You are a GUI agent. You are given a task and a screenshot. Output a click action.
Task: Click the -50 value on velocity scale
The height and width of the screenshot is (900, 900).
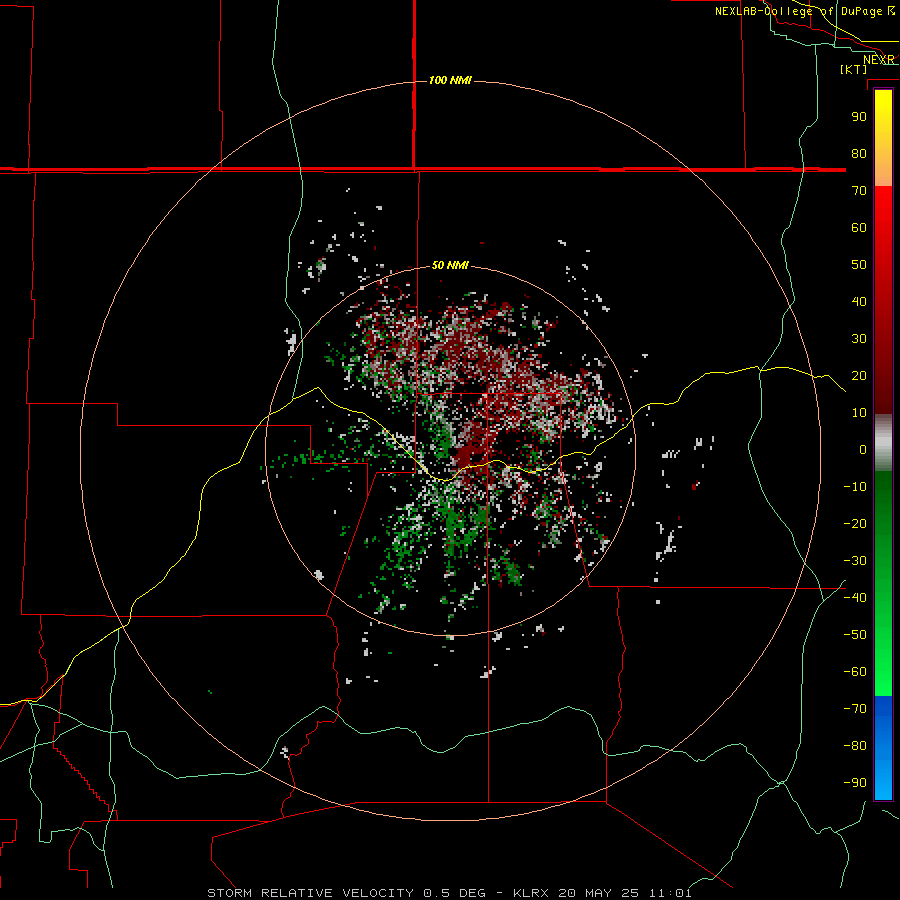(855, 635)
